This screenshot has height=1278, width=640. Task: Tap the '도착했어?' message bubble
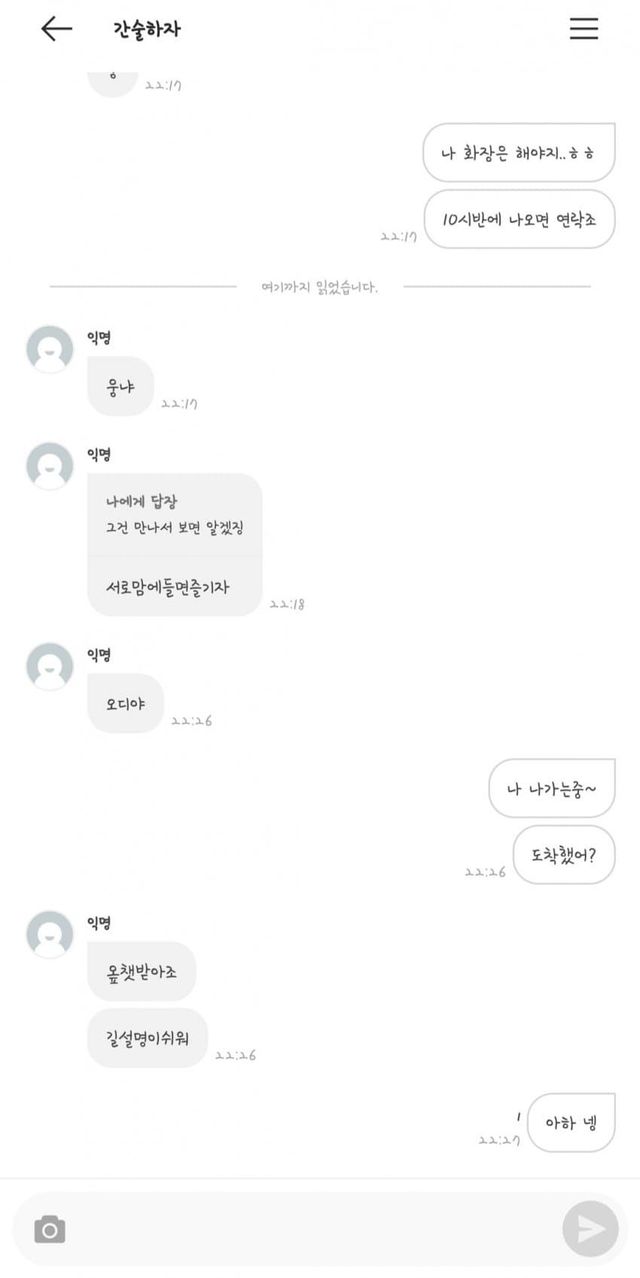[x=564, y=855]
